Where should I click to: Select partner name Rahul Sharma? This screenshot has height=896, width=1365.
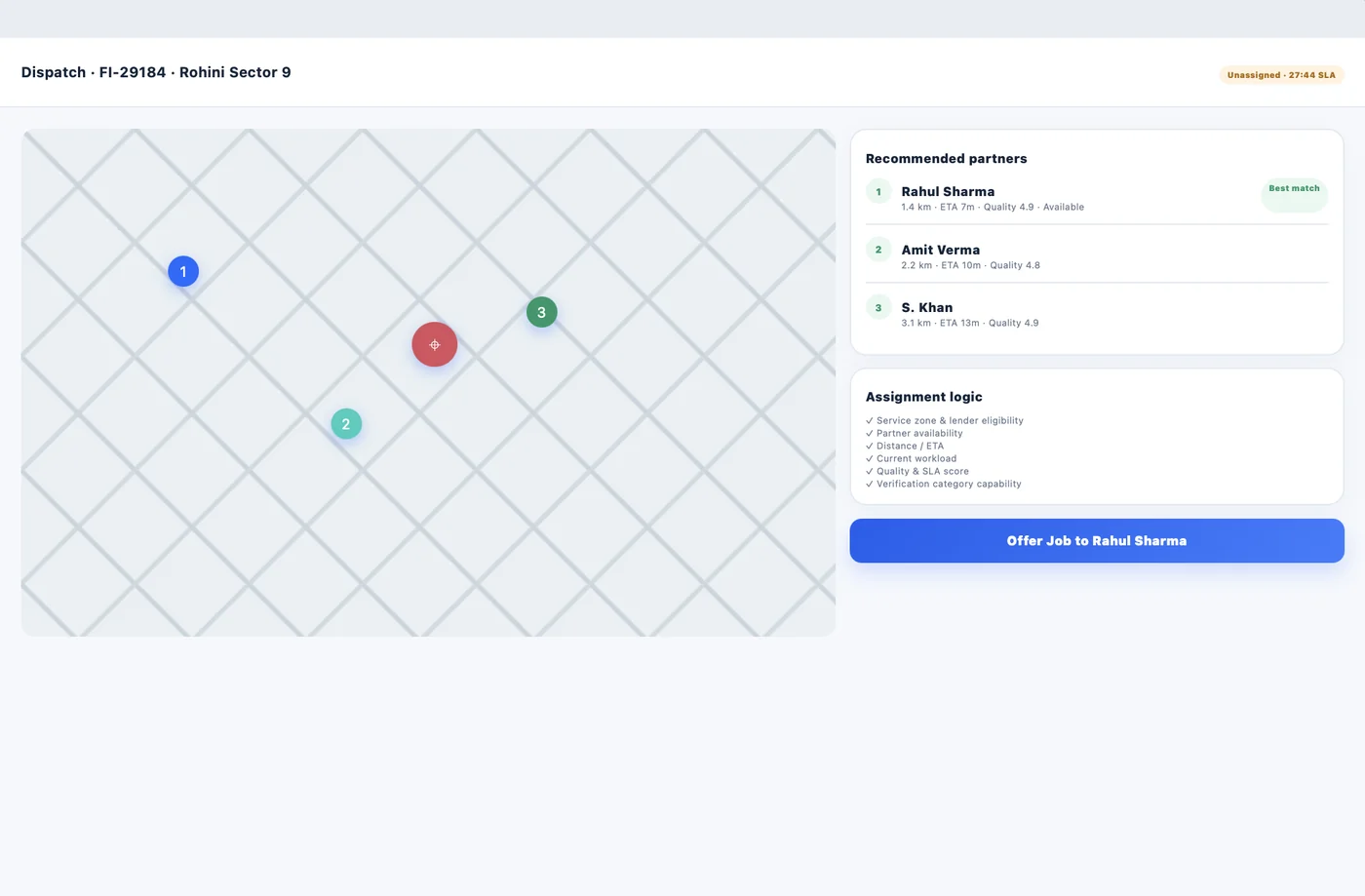pos(948,191)
